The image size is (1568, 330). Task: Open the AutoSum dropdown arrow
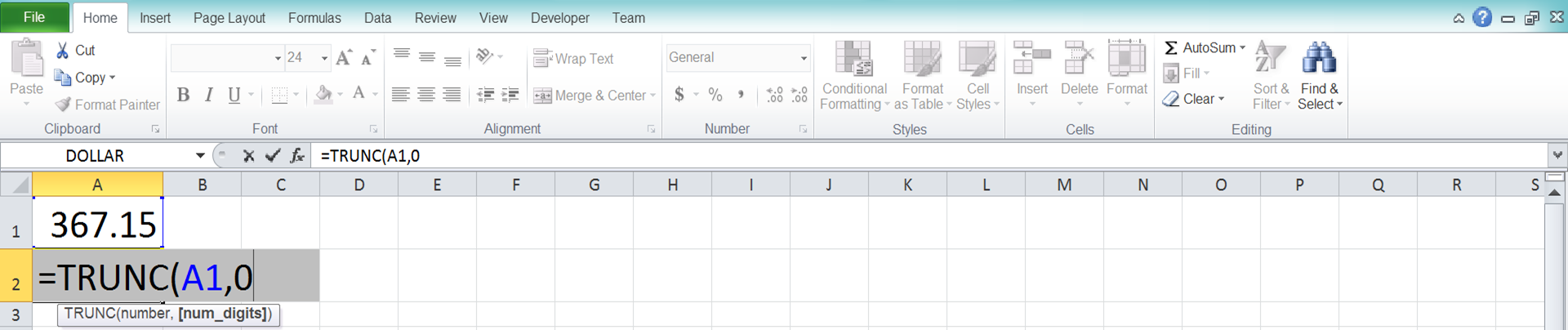click(1242, 48)
